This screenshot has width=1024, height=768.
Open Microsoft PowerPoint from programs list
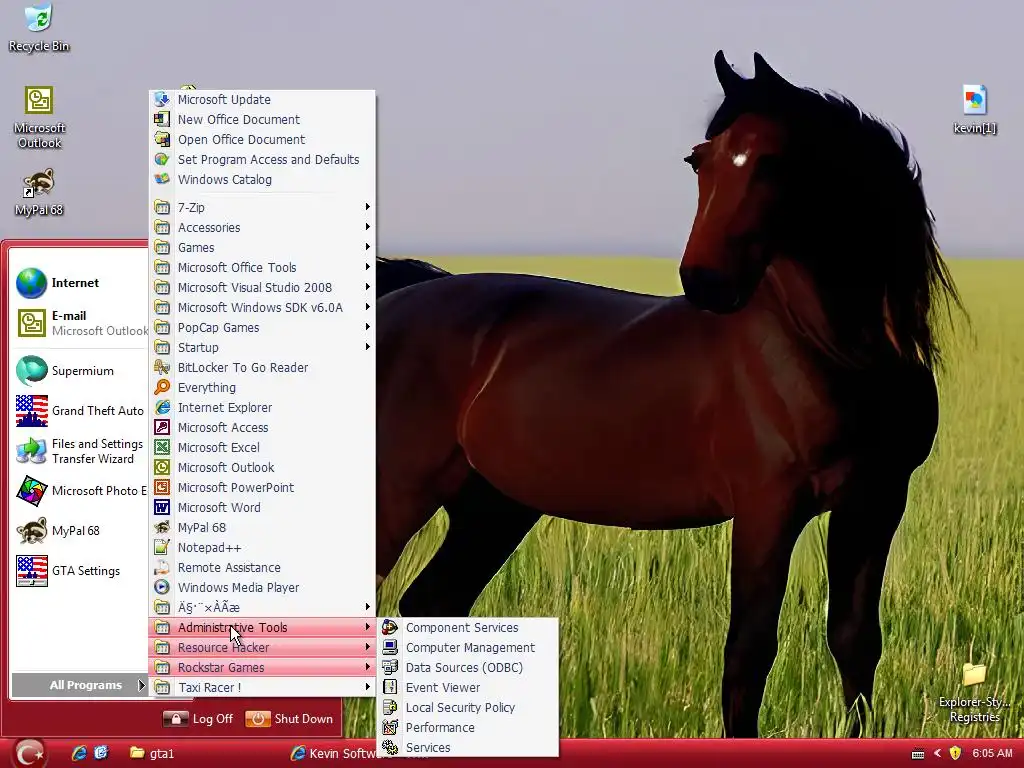[263, 488]
